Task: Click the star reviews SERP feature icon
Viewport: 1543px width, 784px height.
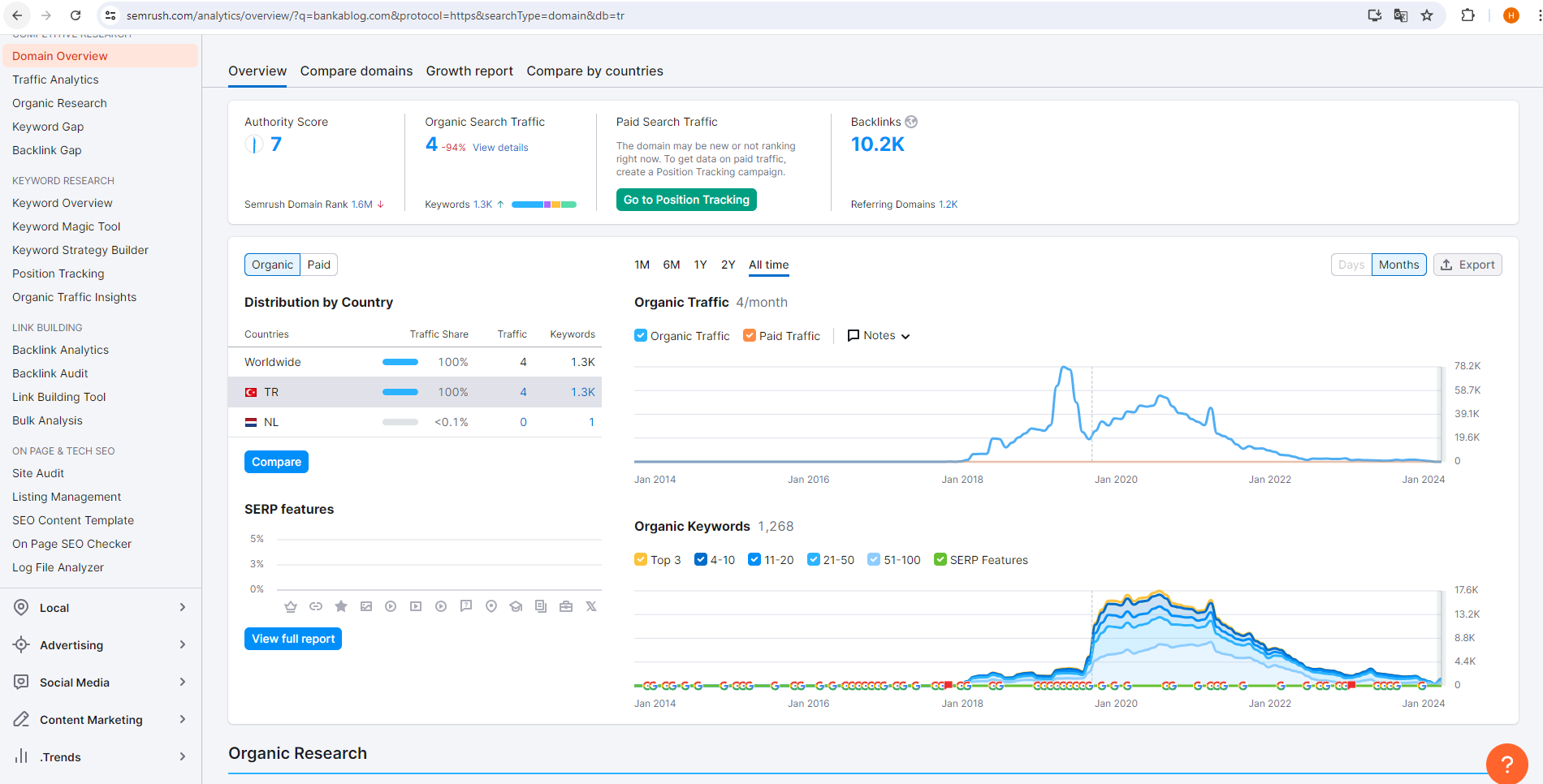Action: [341, 606]
